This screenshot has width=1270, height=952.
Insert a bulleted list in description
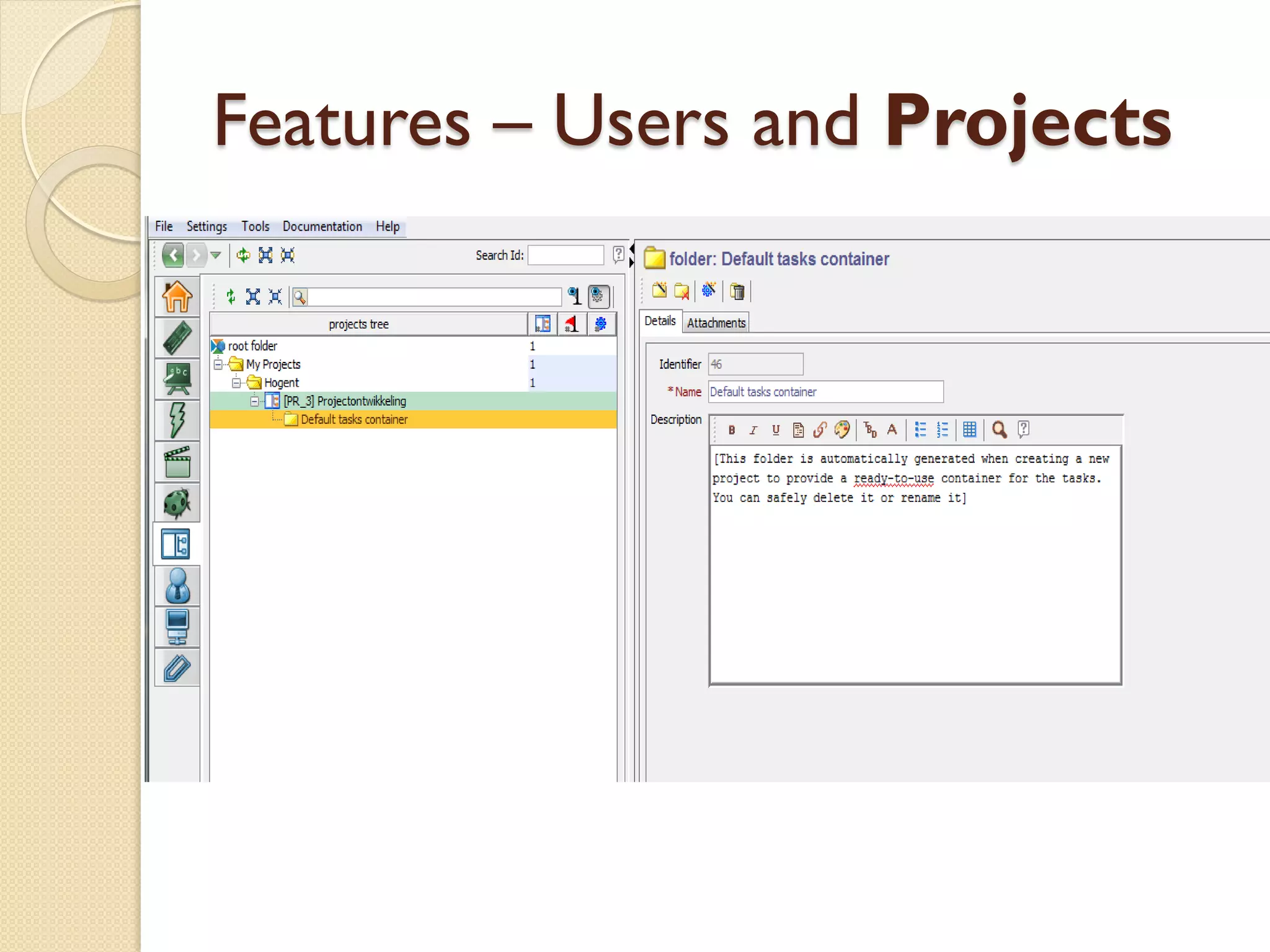[x=921, y=430]
